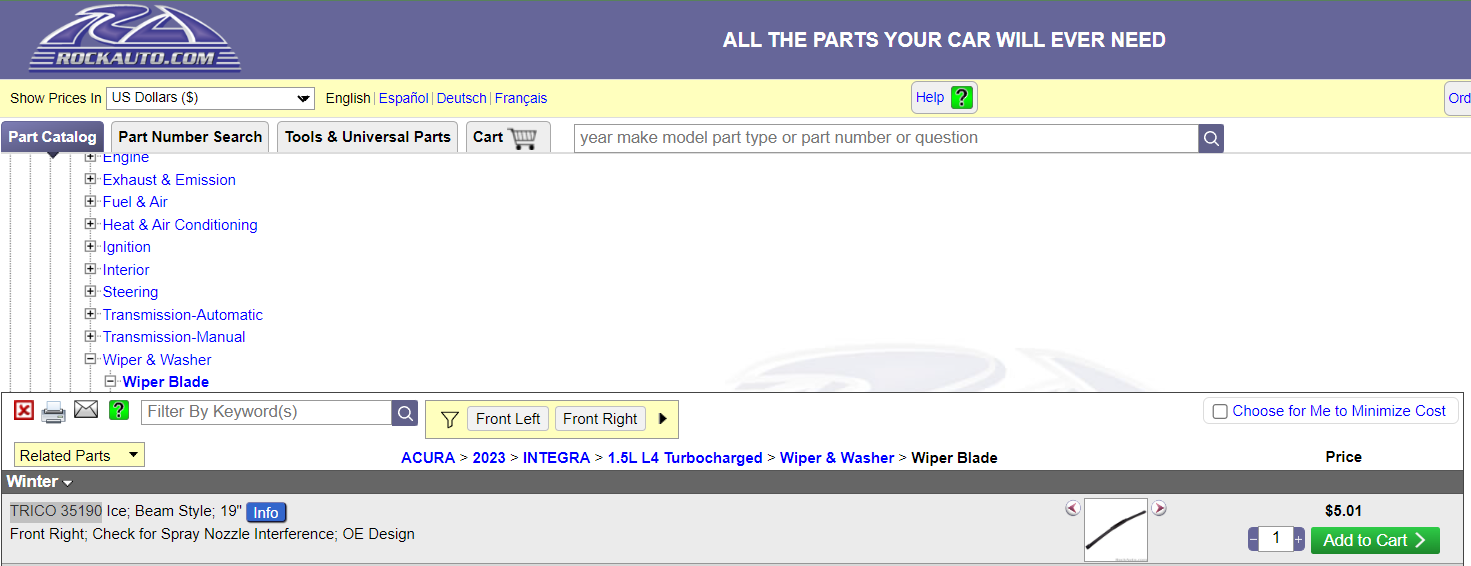
Task: Expand the Heat & Air Conditioning category
Action: 91,224
